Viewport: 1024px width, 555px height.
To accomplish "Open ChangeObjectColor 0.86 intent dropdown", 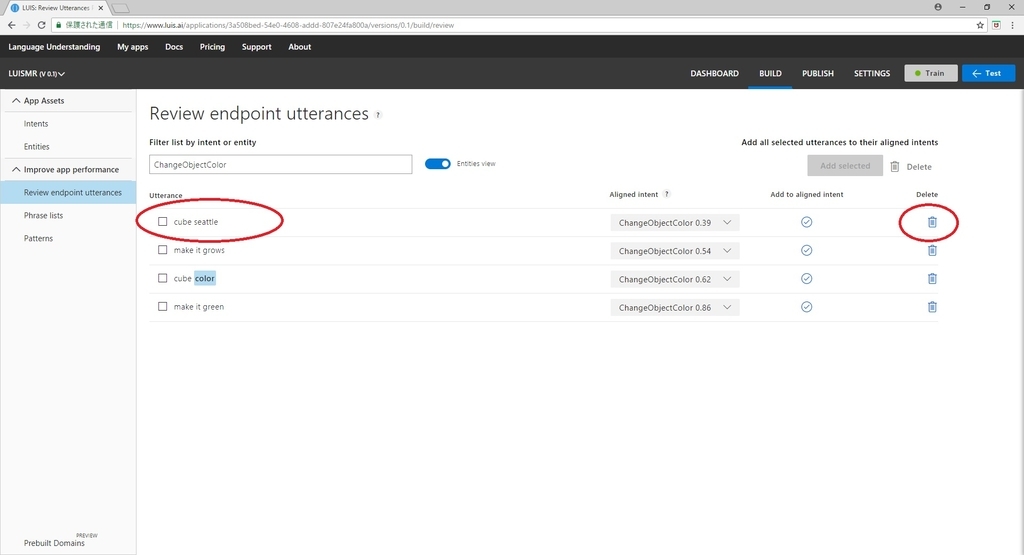I will pyautogui.click(x=675, y=307).
